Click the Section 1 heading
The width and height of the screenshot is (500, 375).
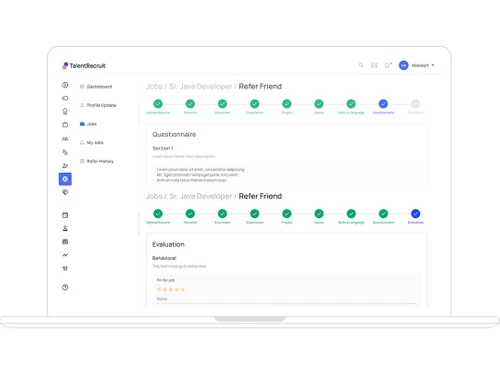(x=163, y=148)
